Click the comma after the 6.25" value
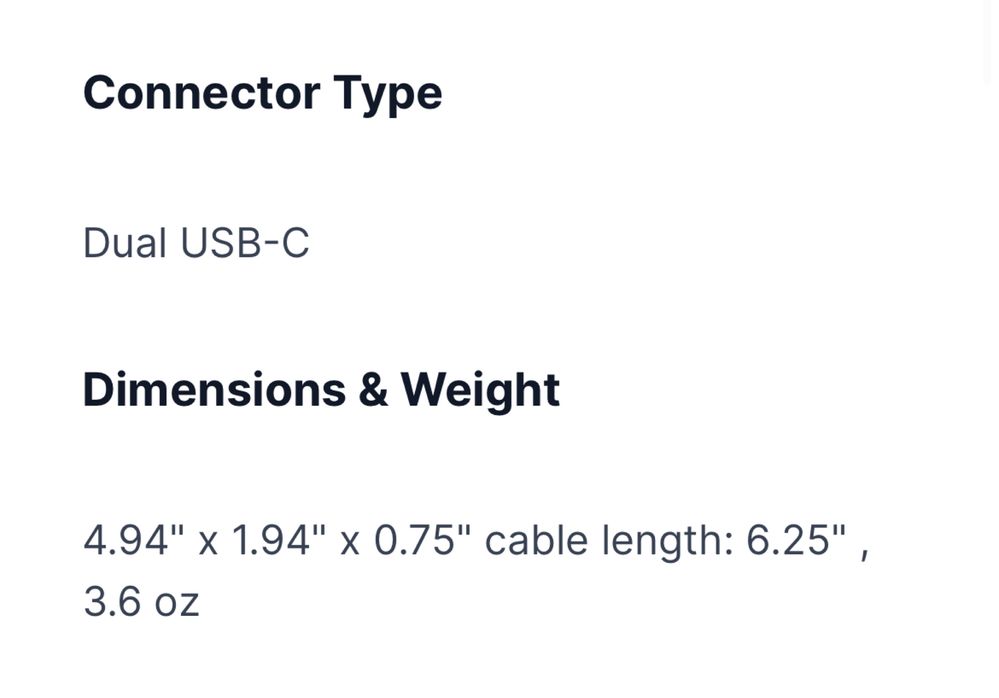 (864, 555)
